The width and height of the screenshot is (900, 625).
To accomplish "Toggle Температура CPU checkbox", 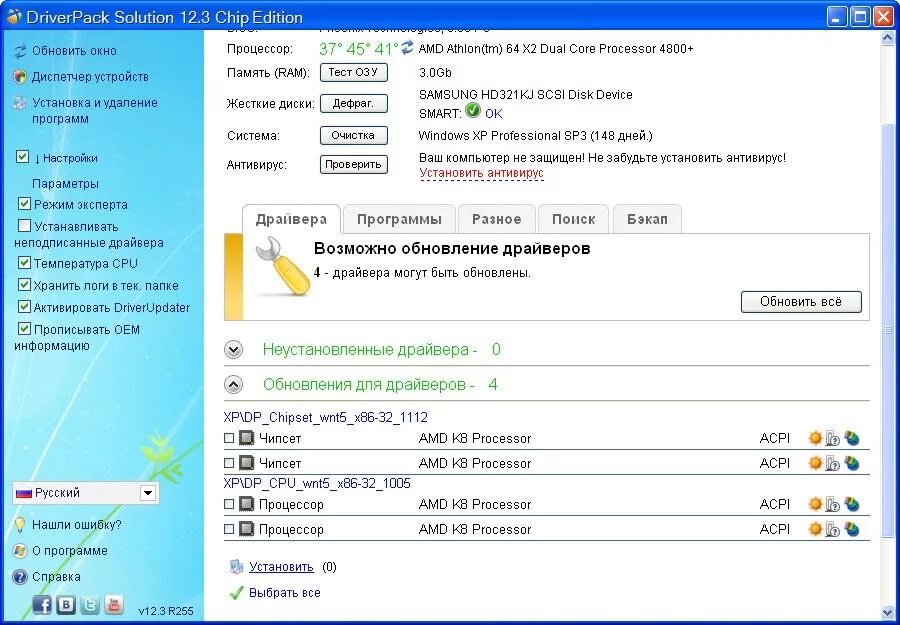I will pos(24,262).
